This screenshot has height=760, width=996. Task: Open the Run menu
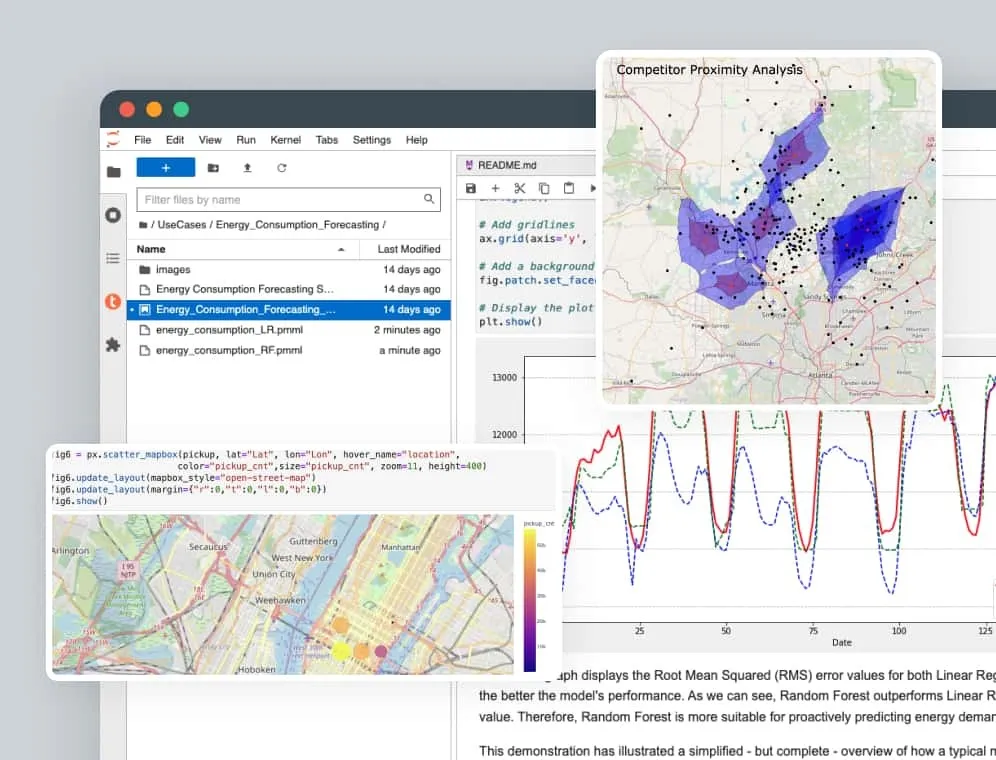[x=246, y=140]
